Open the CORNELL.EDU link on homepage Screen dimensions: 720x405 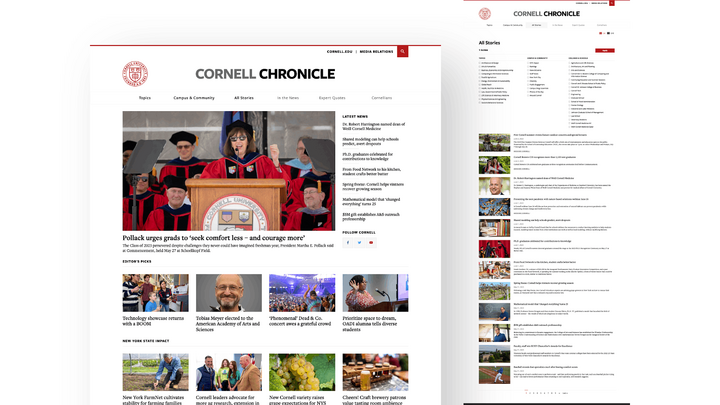pyautogui.click(x=340, y=51)
